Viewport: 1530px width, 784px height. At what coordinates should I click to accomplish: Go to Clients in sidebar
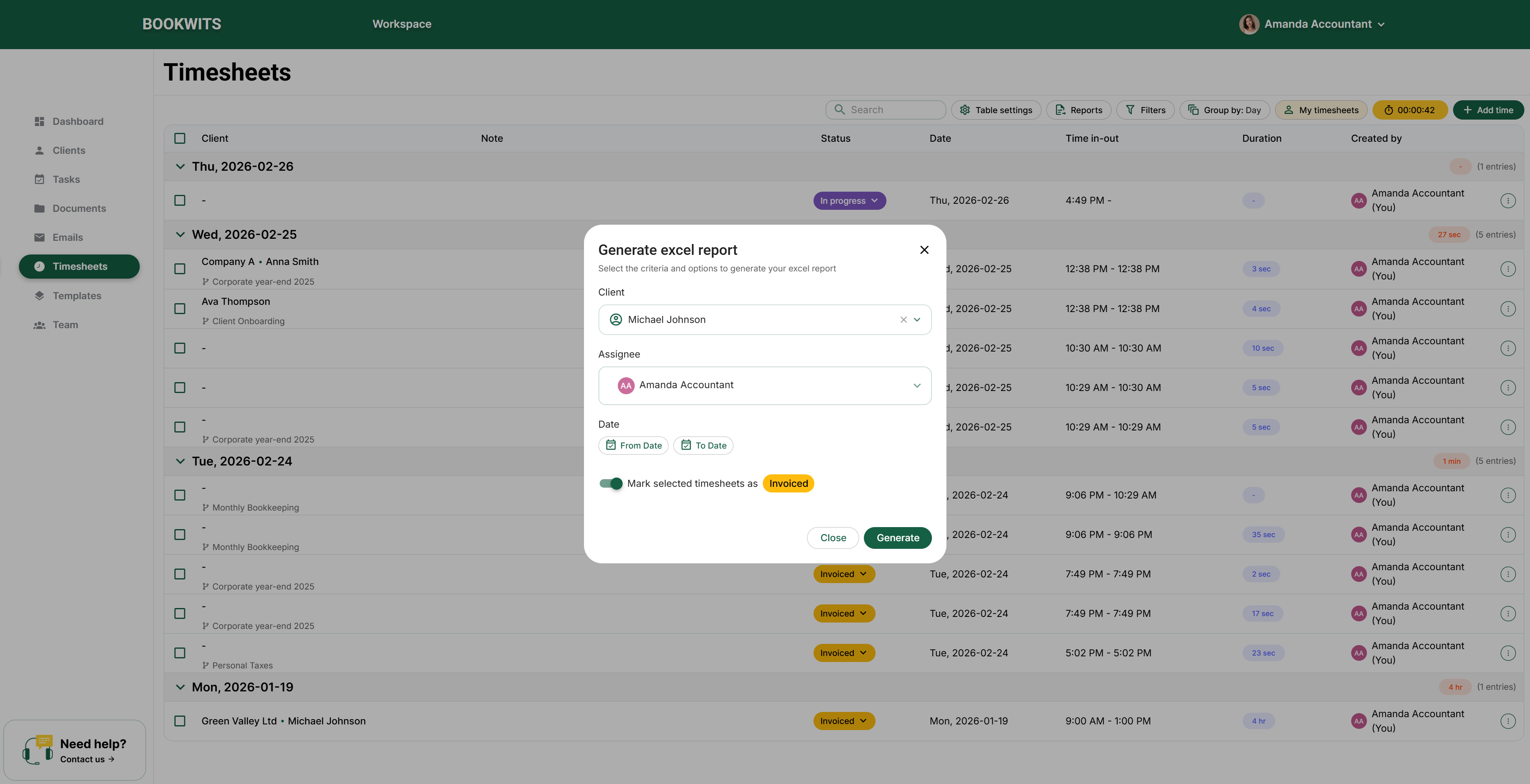tap(68, 150)
